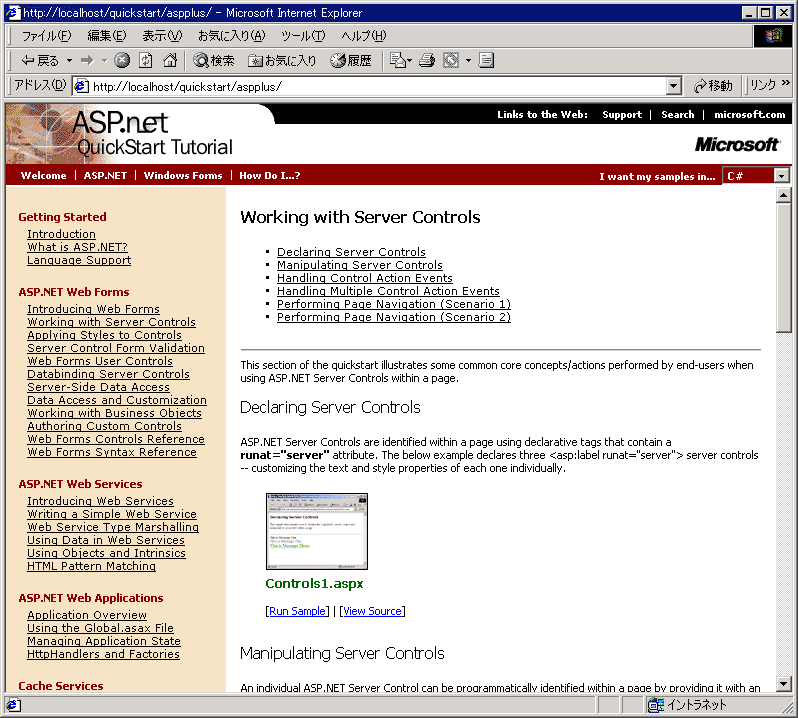Open the History (履歴) toolbar button
The image size is (798, 718).
pos(351,61)
